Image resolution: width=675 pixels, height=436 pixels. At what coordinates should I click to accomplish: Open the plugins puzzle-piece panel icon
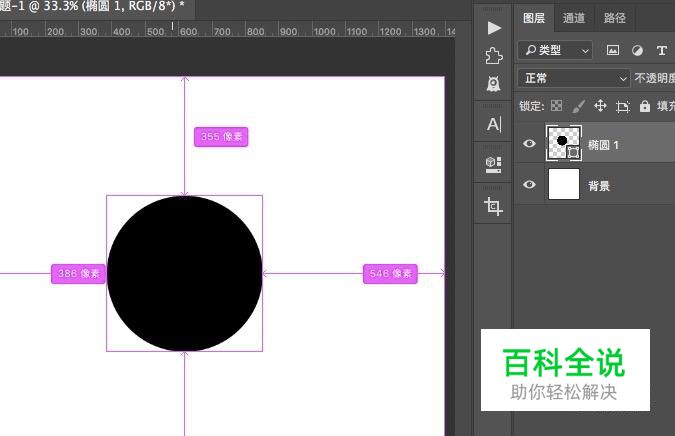493,55
